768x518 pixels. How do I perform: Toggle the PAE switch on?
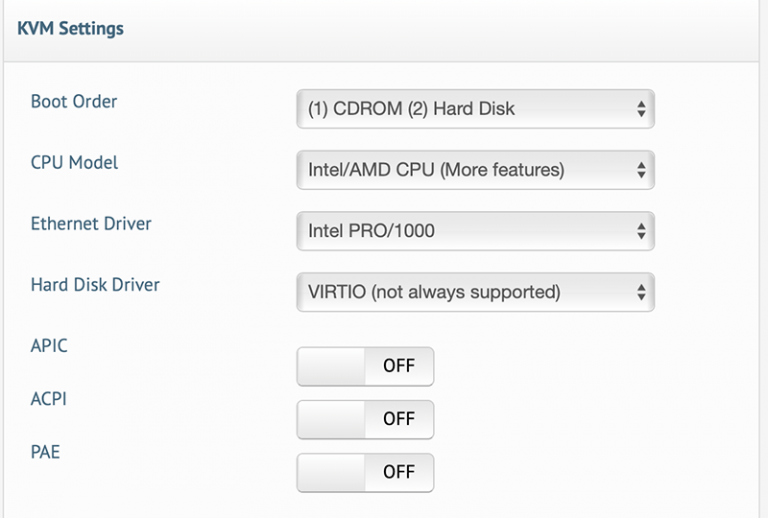[365, 472]
